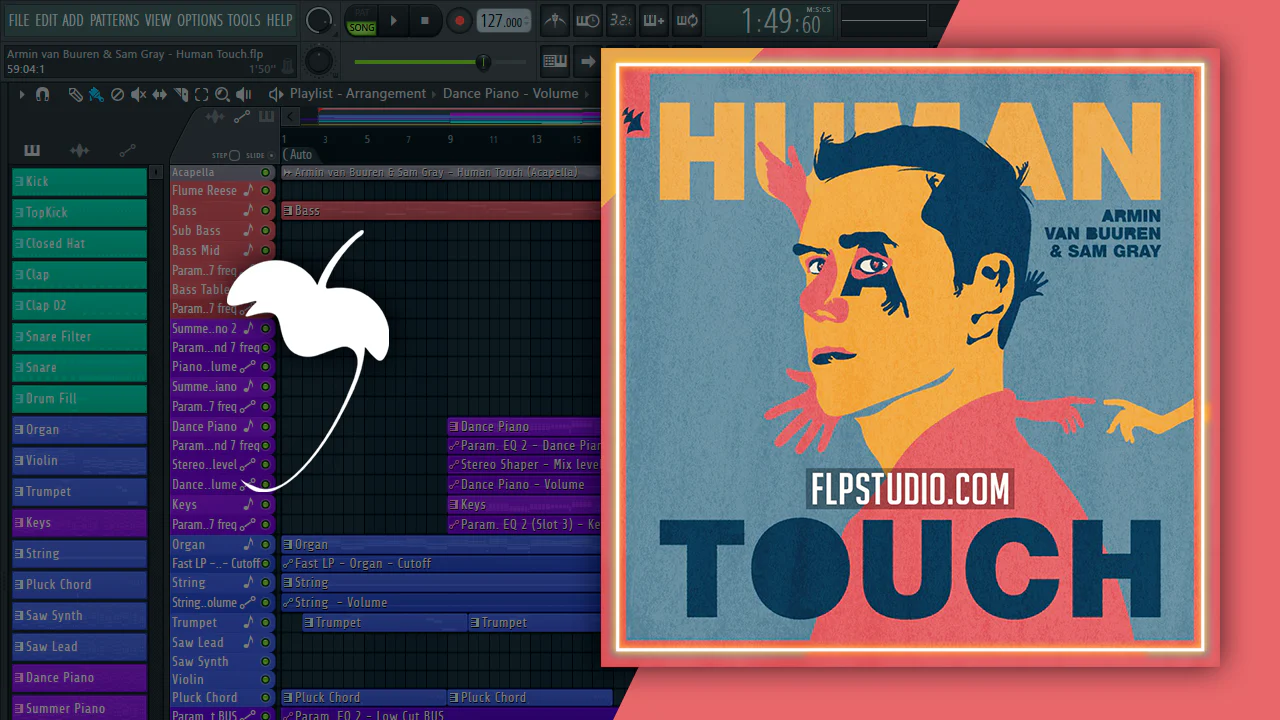Open the playlist options arrow menu

point(21,94)
